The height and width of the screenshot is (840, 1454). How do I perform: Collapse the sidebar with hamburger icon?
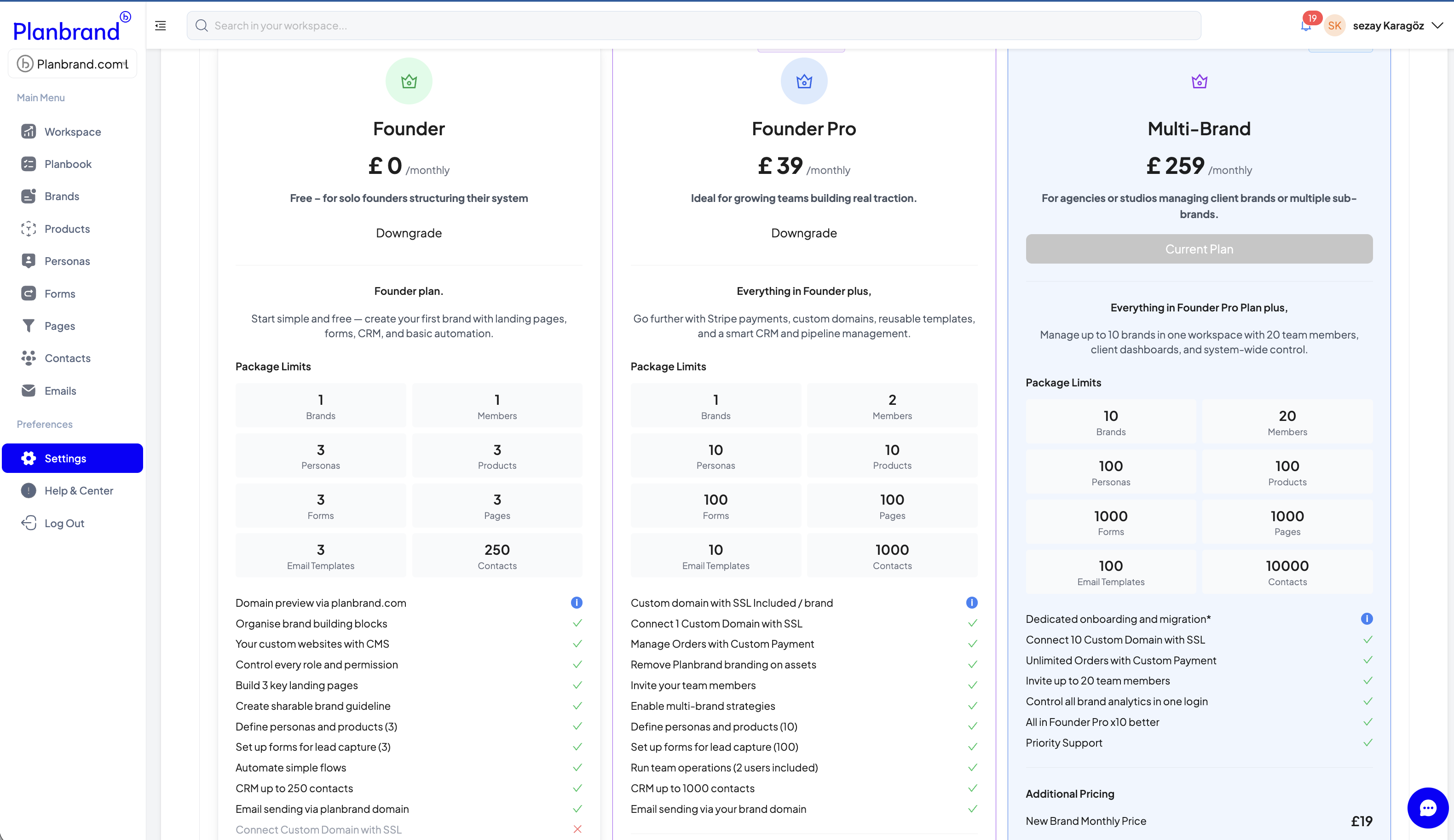[161, 25]
